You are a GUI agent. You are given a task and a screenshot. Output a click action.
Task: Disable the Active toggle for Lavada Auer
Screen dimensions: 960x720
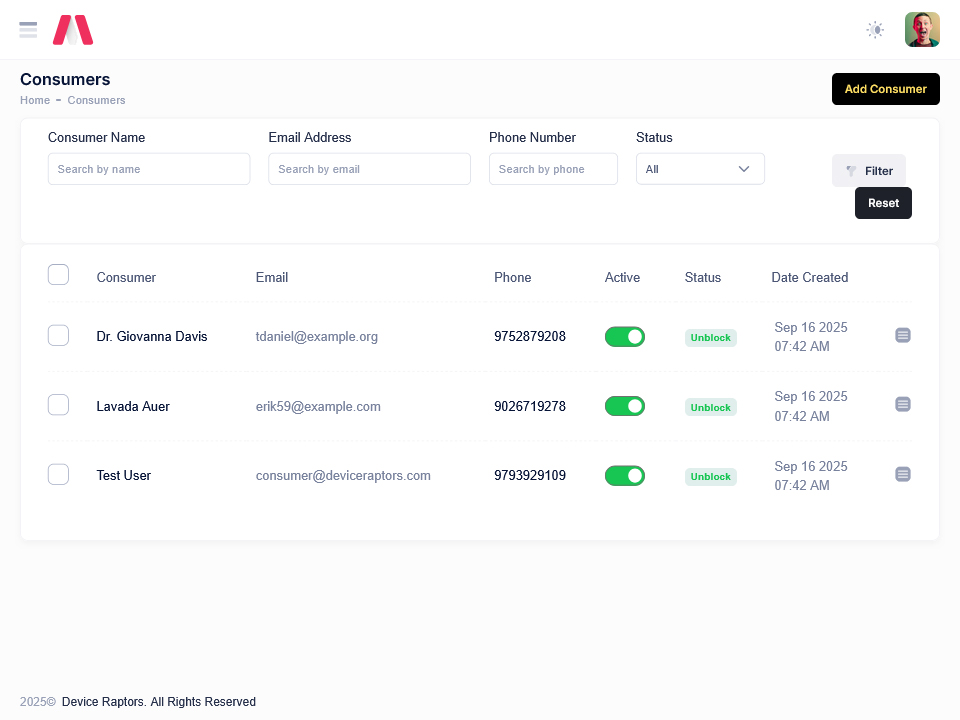624,406
